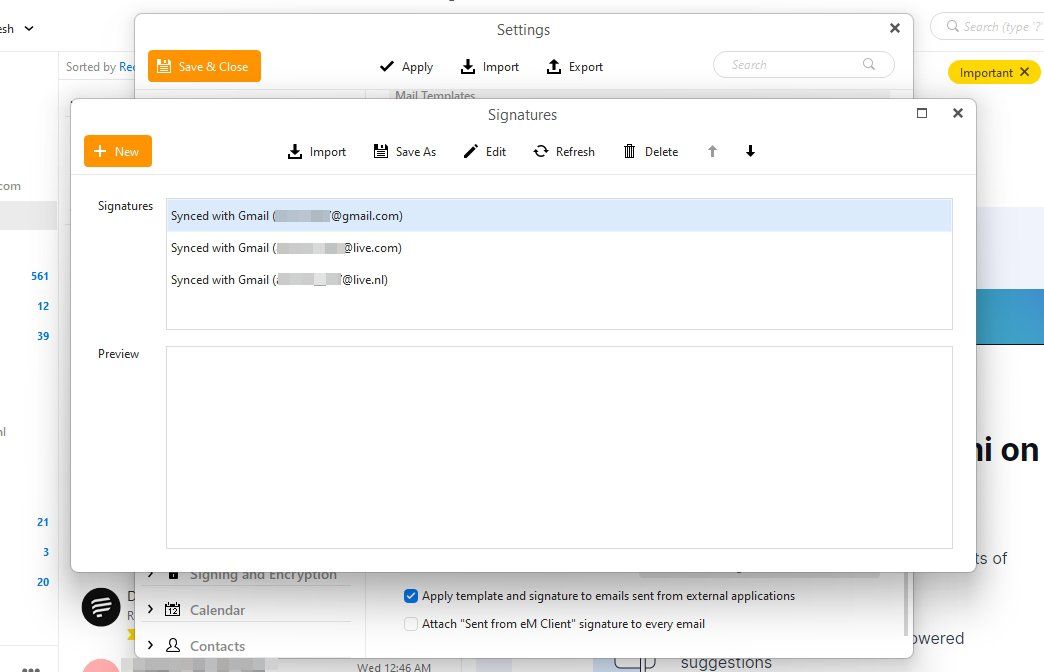Change the Sorted by option in mail list

point(127,67)
